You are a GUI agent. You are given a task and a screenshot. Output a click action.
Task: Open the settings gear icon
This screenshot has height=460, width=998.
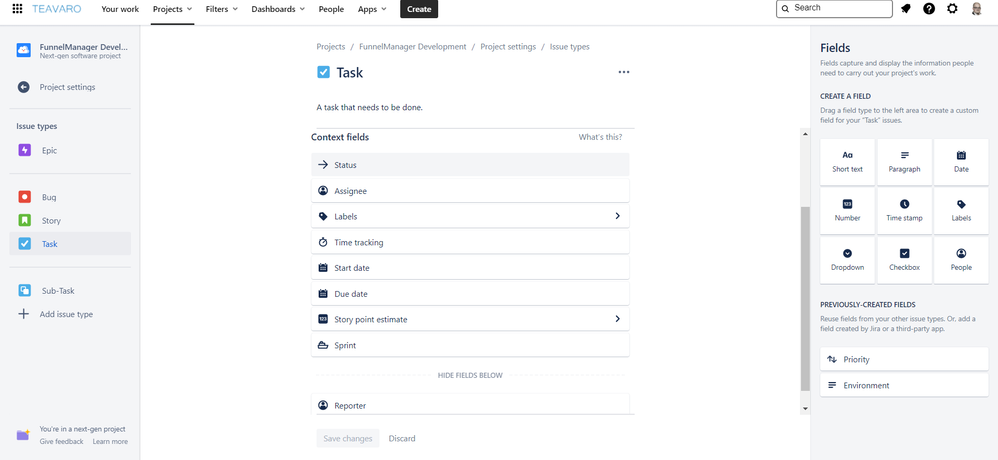[x=952, y=9]
